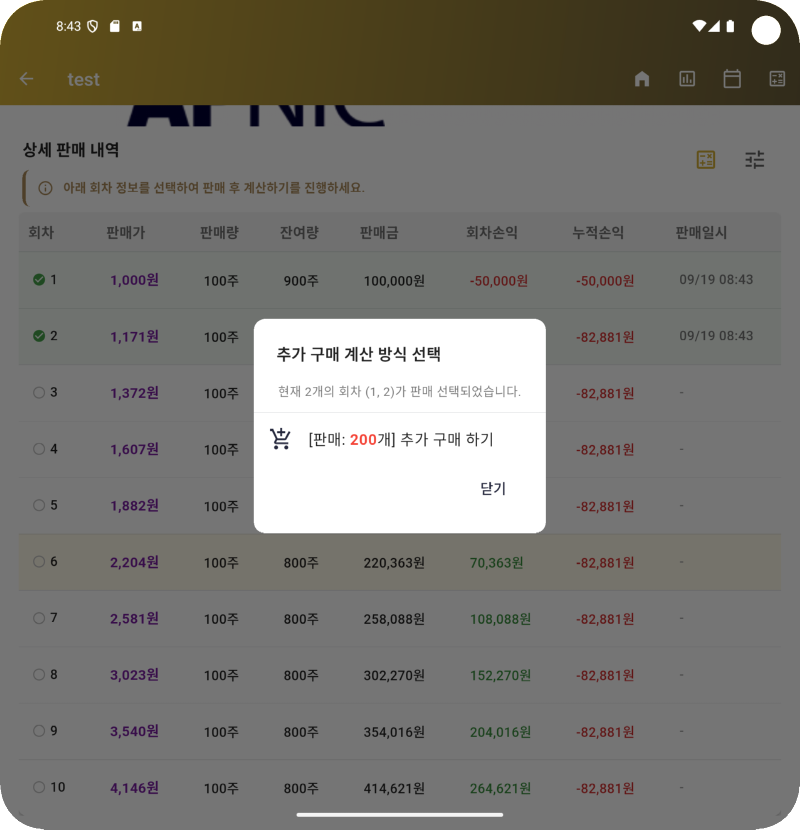The height and width of the screenshot is (830, 800).
Task: Uncheck the green check for round 1
Action: click(39, 280)
